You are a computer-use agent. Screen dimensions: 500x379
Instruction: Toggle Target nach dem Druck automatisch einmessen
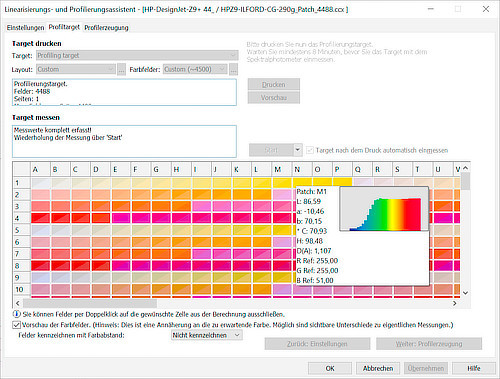pos(310,150)
